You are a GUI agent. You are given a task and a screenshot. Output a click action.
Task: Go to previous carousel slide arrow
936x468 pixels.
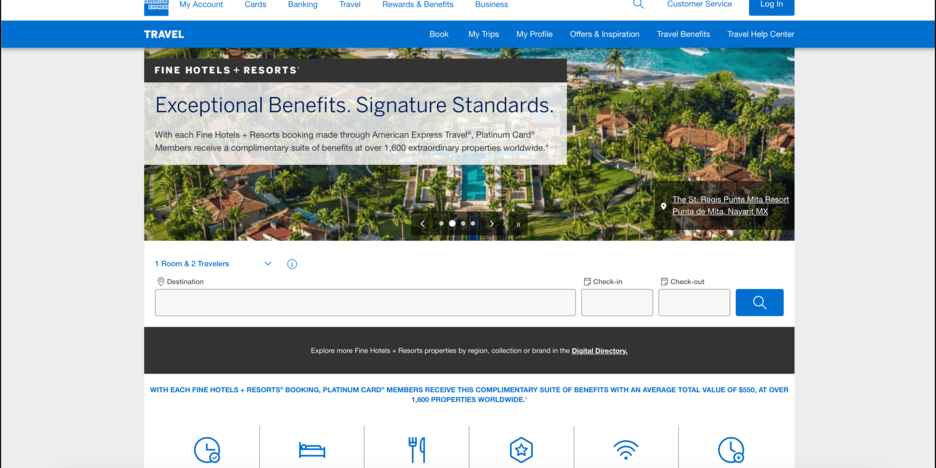(x=423, y=224)
